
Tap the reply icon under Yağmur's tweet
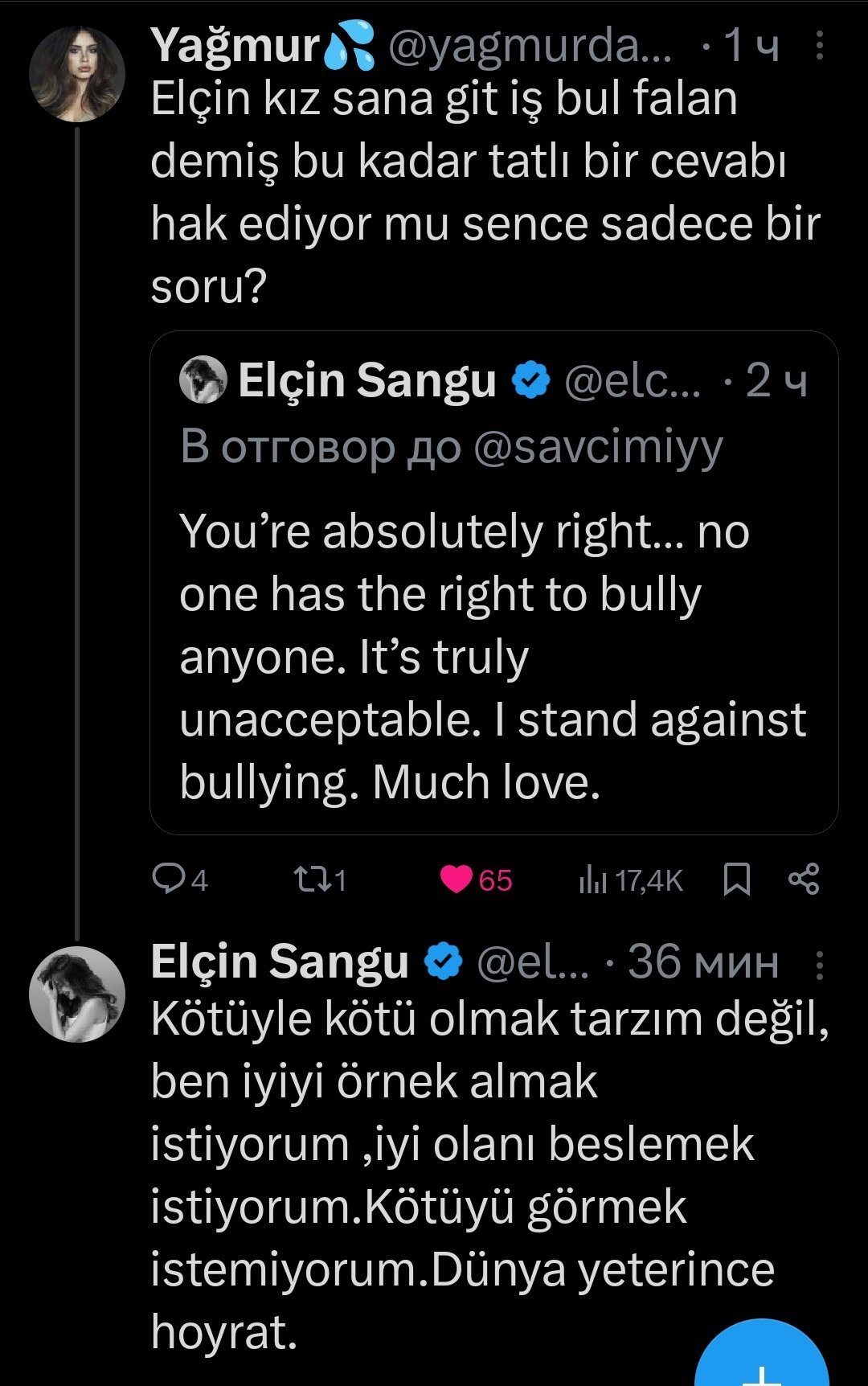pos(169,880)
